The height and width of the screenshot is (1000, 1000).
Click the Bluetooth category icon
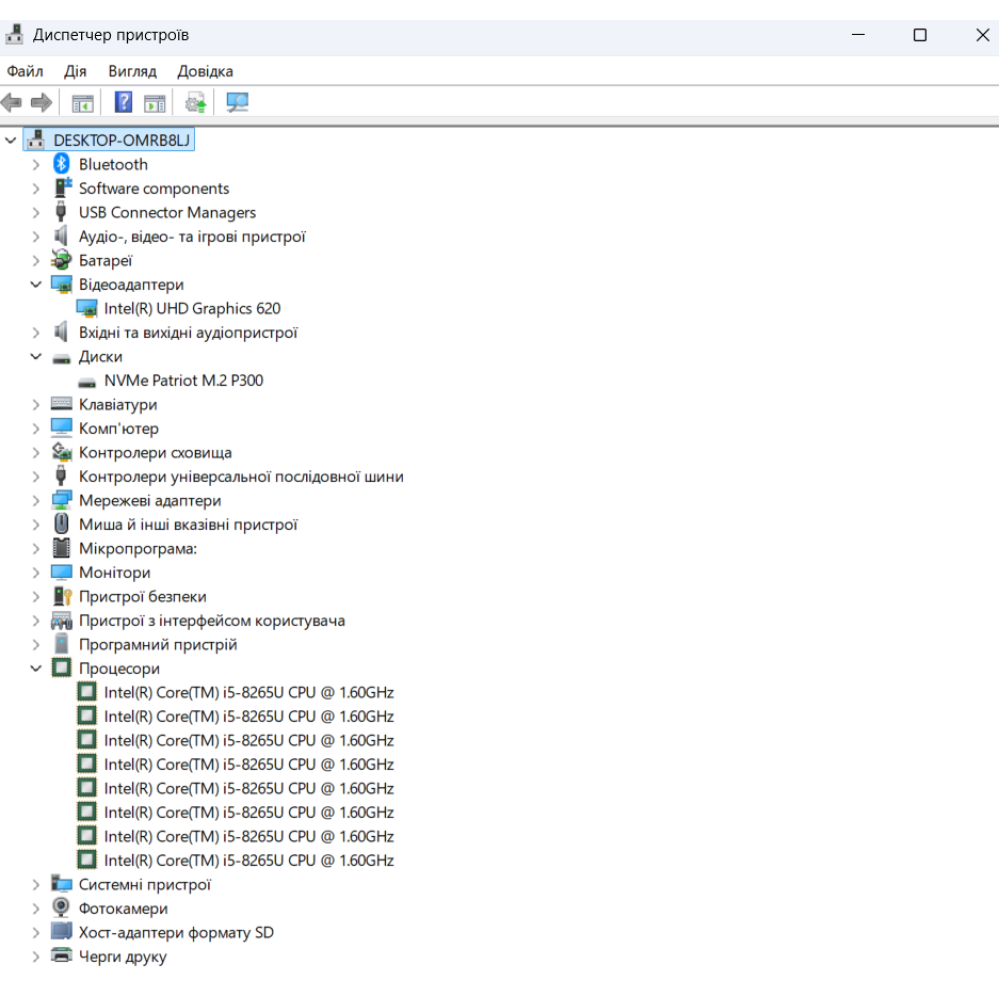click(62, 165)
